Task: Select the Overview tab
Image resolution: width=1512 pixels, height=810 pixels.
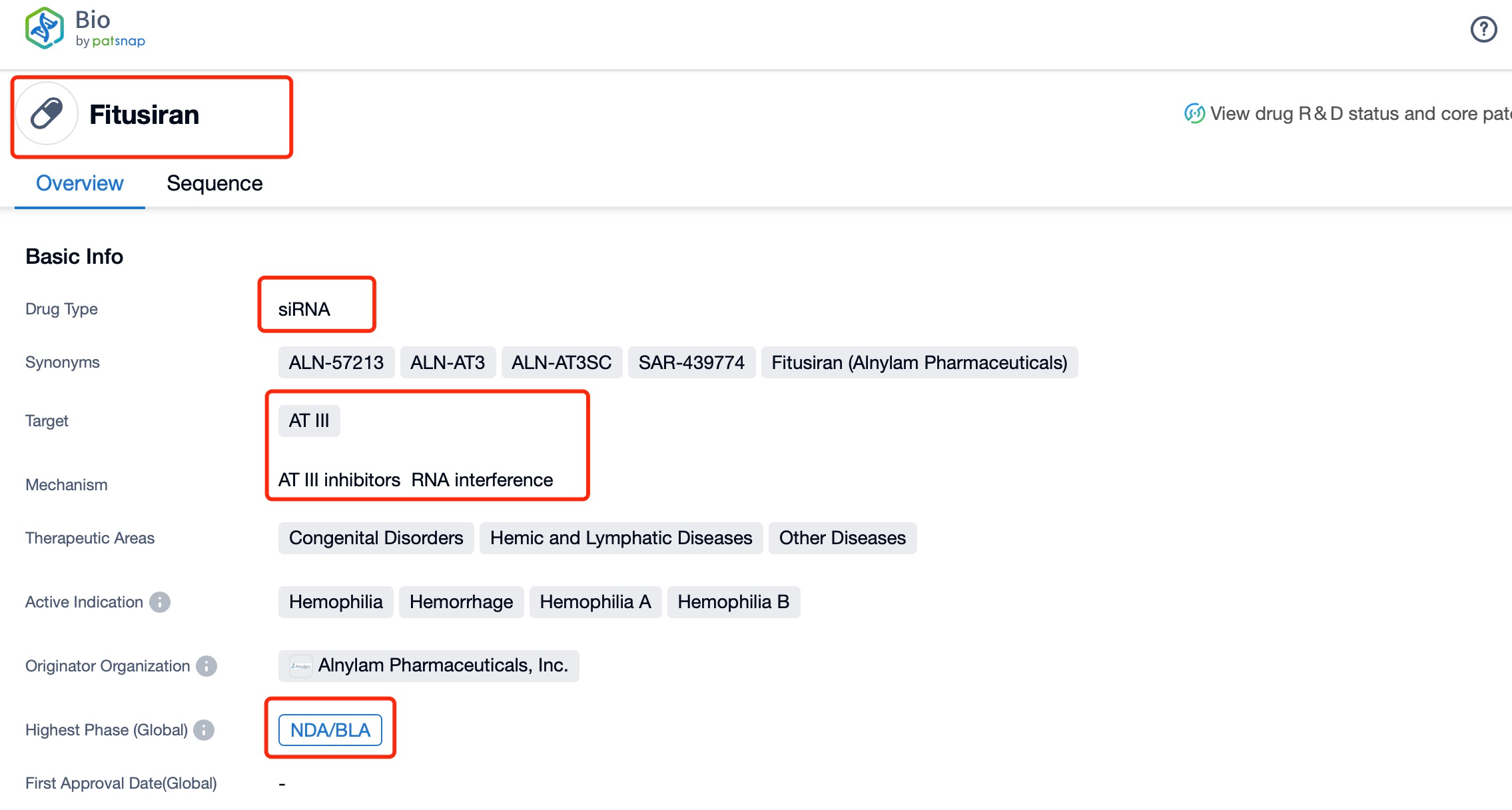Action: click(79, 183)
